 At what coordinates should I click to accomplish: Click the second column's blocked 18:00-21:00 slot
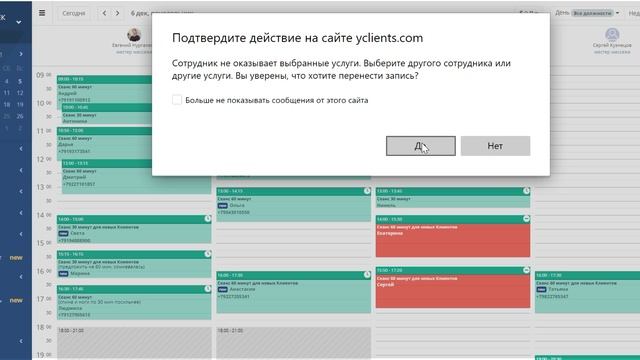(x=293, y=343)
